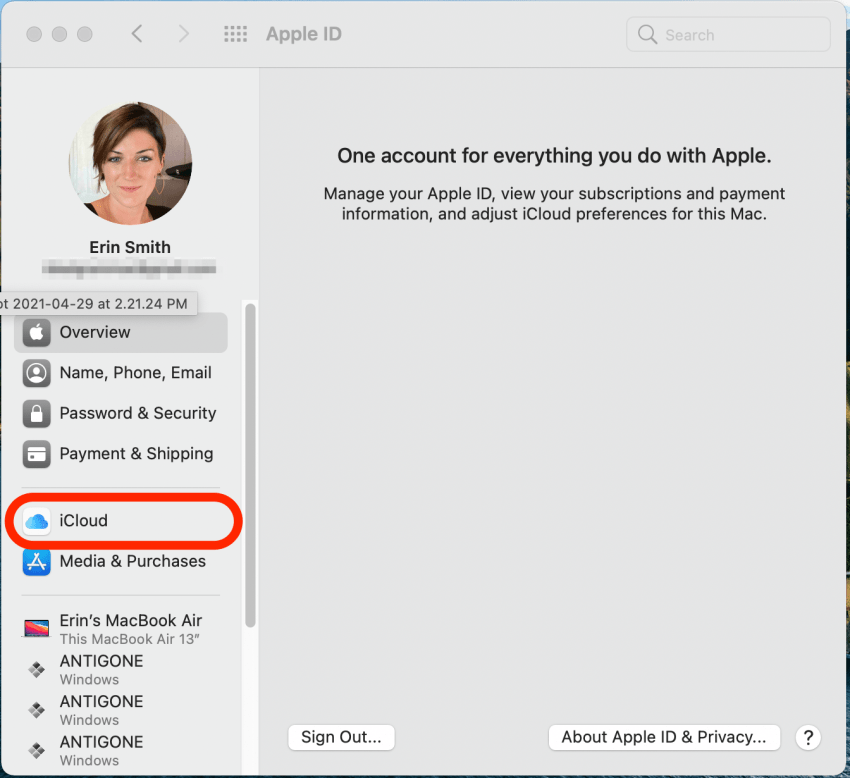The image size is (850, 778).
Task: Click the credit card Payment icon
Action: [36, 454]
